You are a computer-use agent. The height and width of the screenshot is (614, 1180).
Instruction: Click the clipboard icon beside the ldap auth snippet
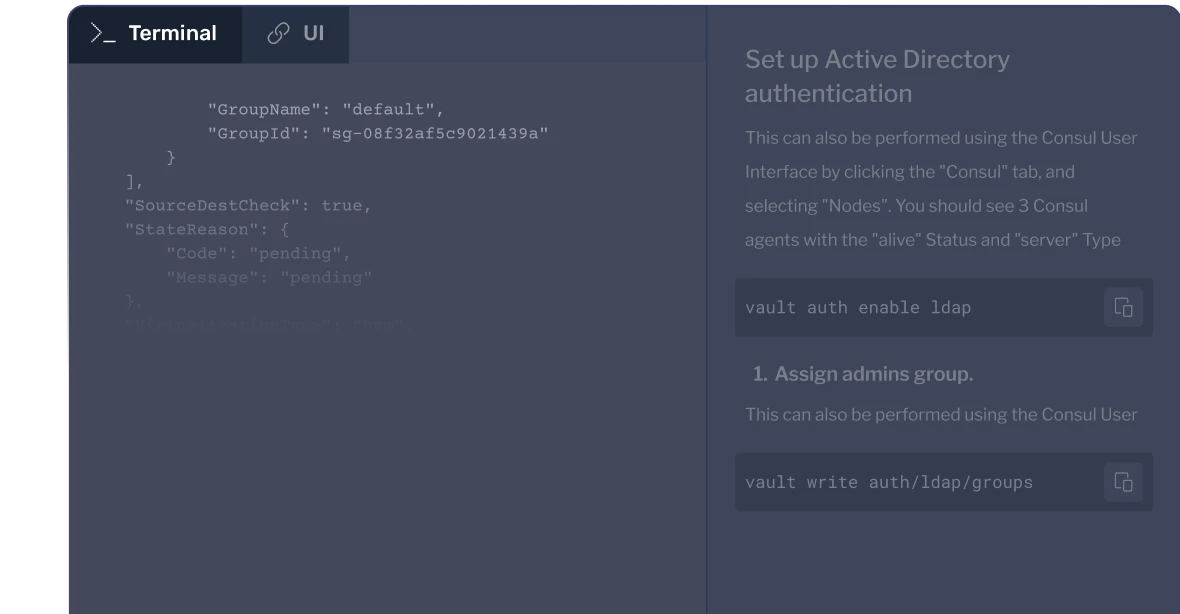pos(1123,307)
